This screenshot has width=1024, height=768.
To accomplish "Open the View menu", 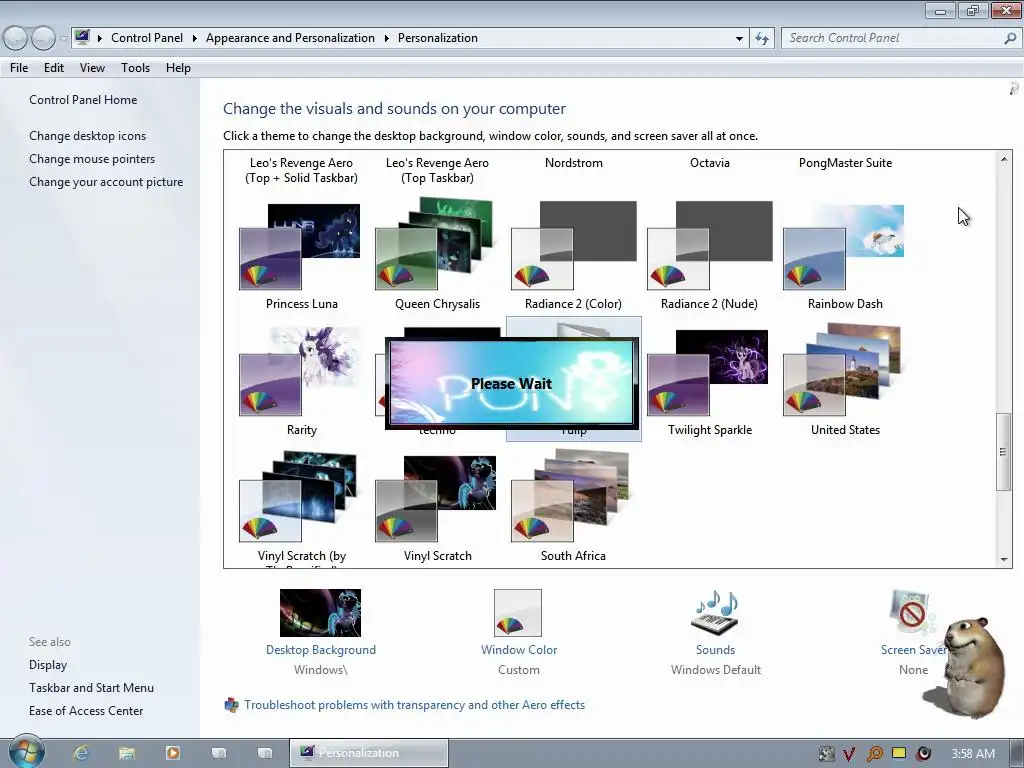I will (92, 68).
